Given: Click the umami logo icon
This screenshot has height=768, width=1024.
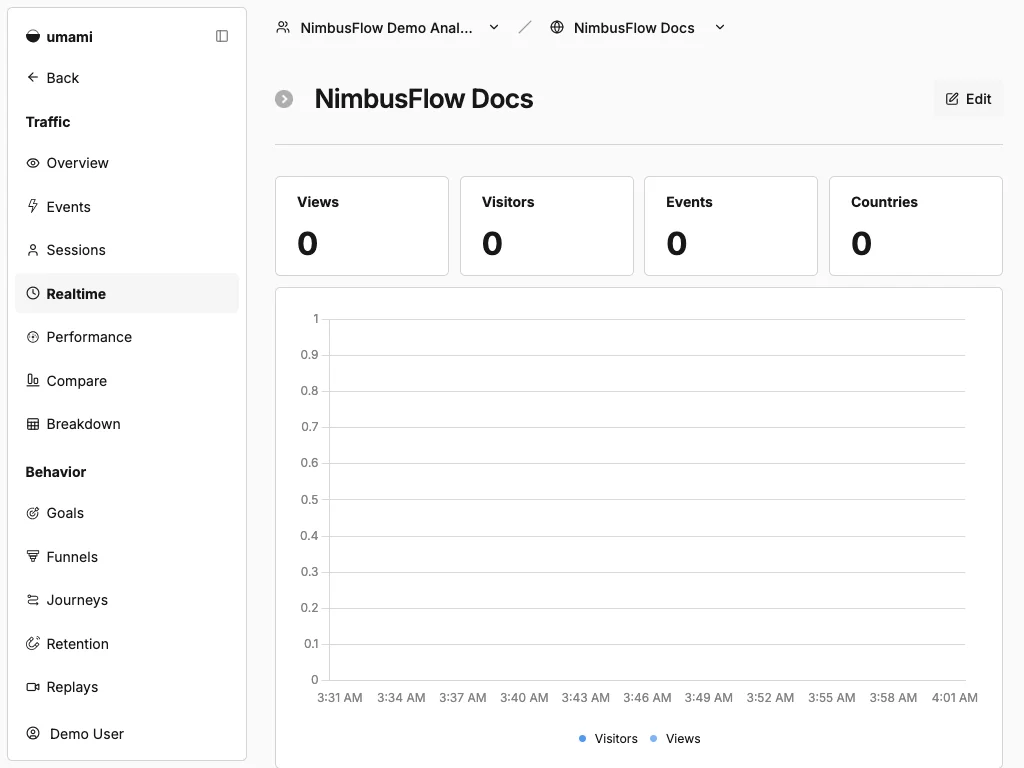Looking at the screenshot, I should click(33, 37).
